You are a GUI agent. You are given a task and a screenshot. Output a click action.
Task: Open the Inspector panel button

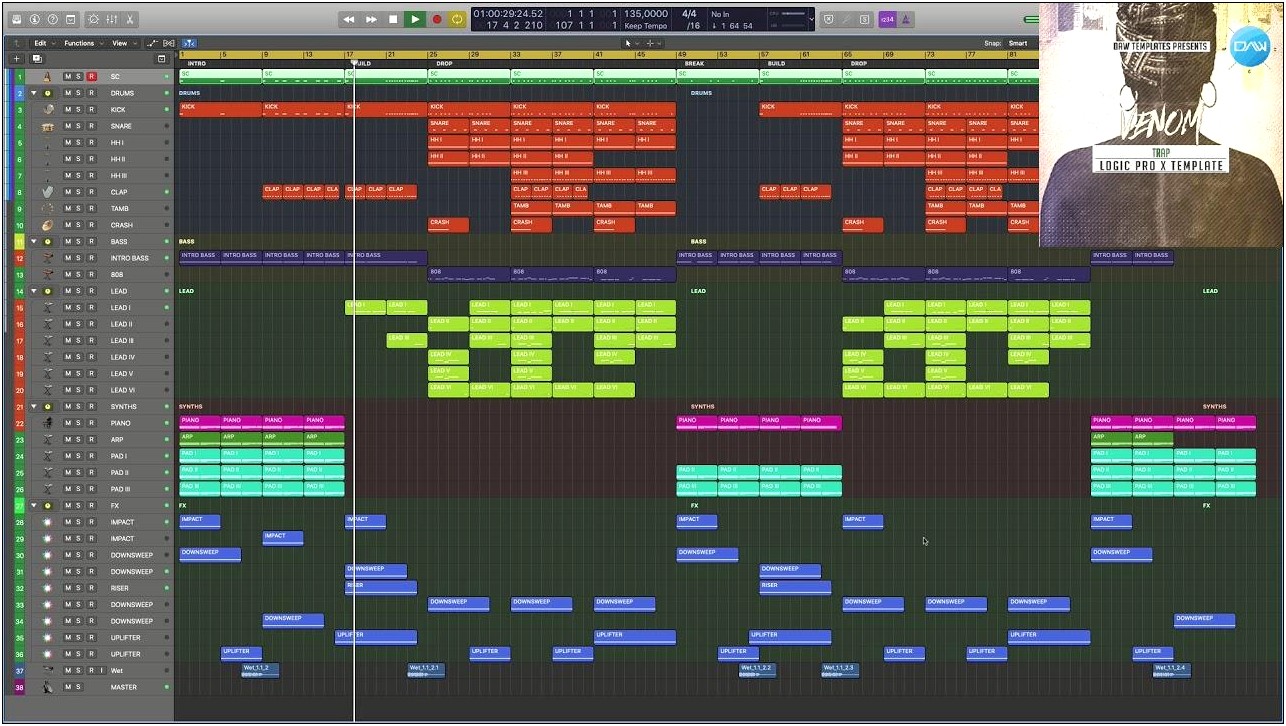point(34,19)
